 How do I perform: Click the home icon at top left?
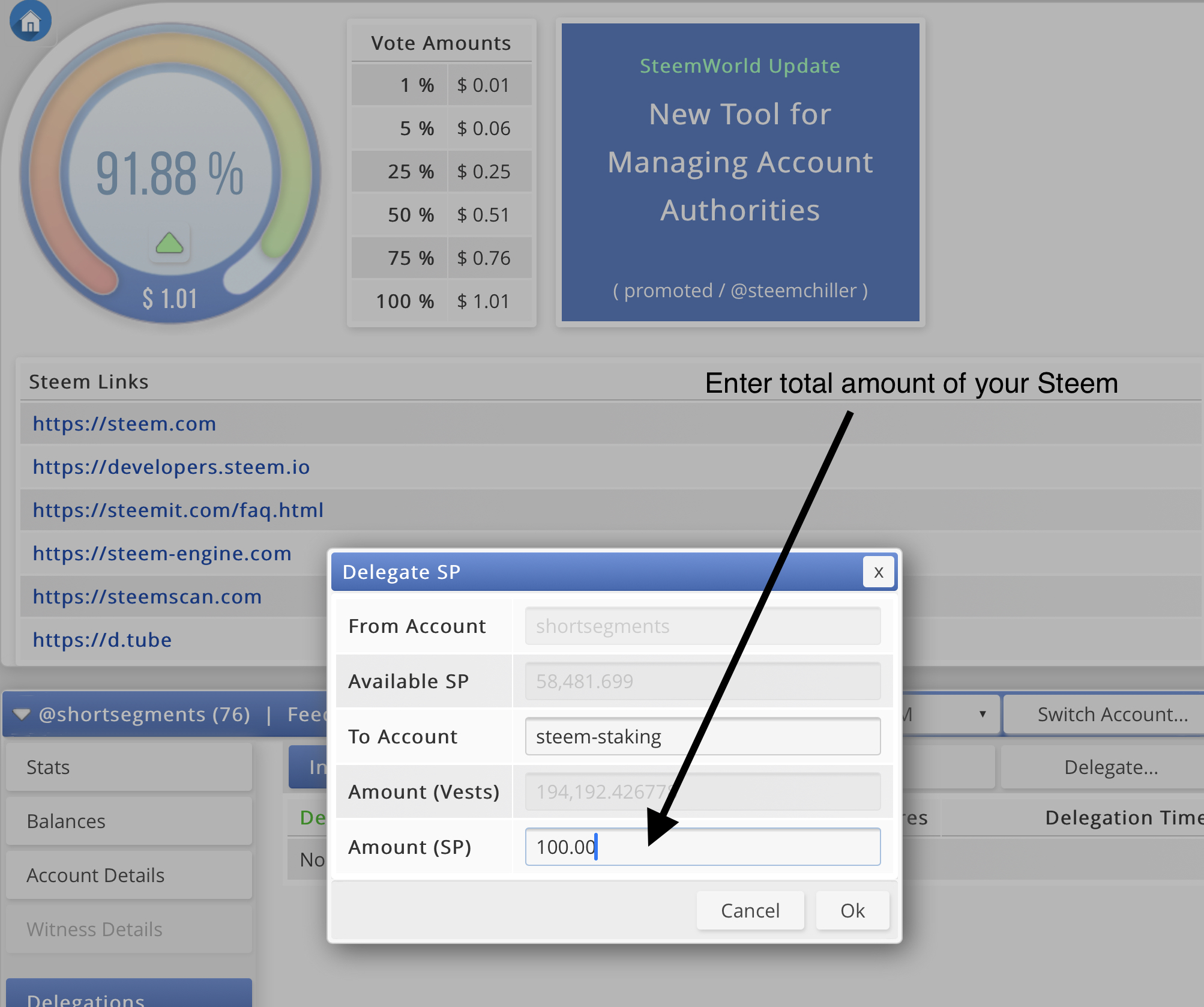click(x=30, y=22)
